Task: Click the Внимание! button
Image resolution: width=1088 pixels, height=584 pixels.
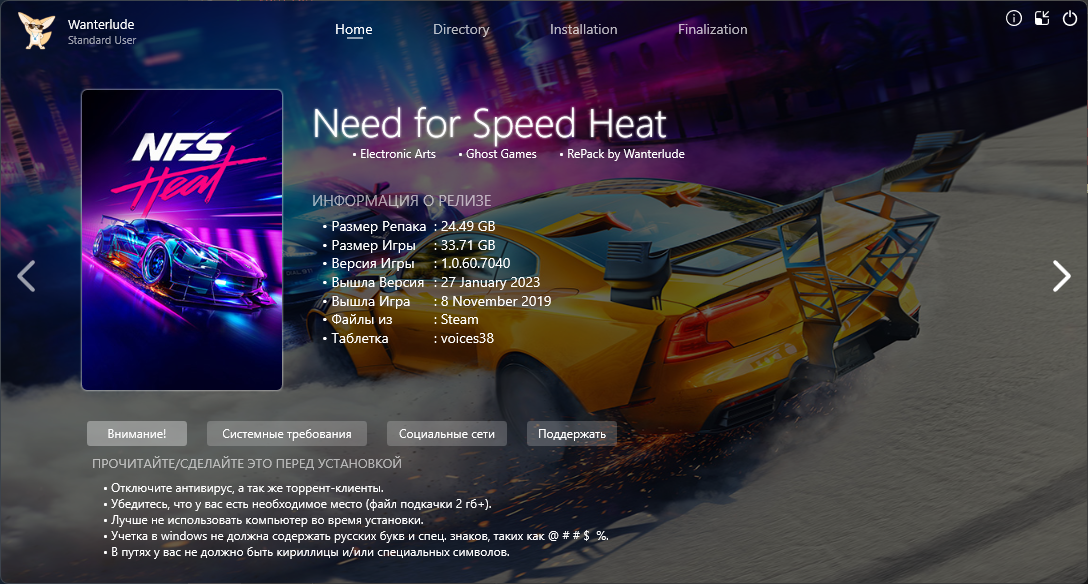Action: 137,433
